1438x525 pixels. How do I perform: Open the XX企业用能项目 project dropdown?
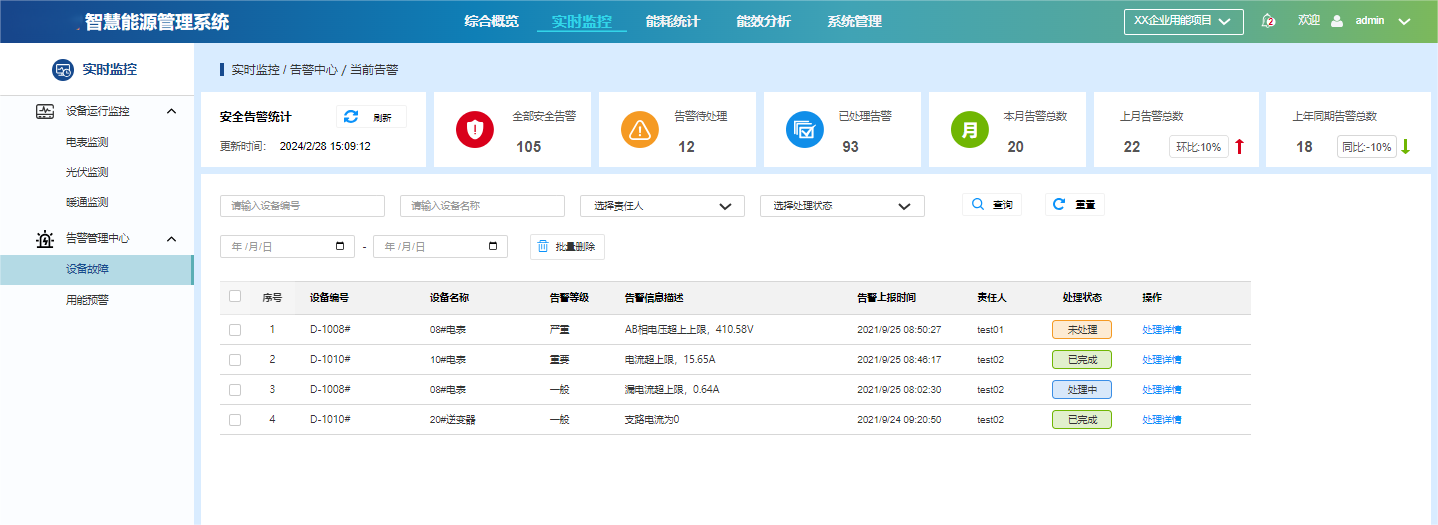[1184, 22]
